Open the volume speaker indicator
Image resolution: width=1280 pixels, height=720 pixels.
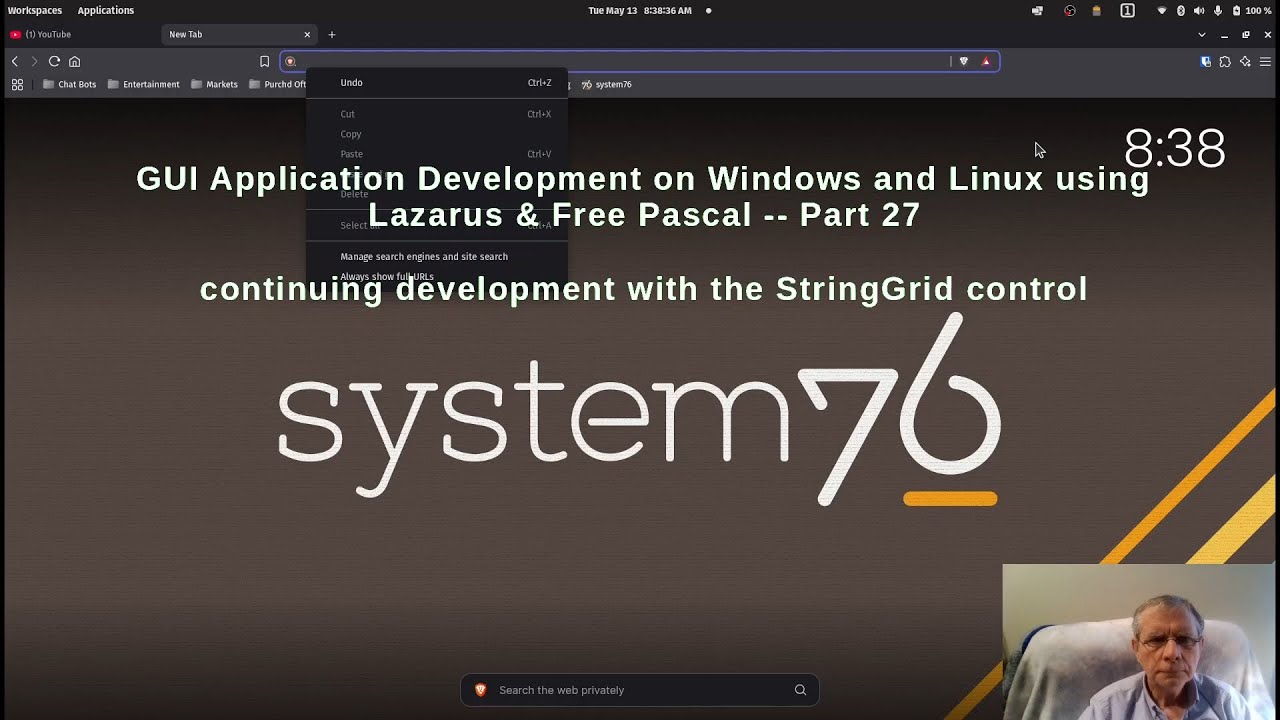(1199, 10)
